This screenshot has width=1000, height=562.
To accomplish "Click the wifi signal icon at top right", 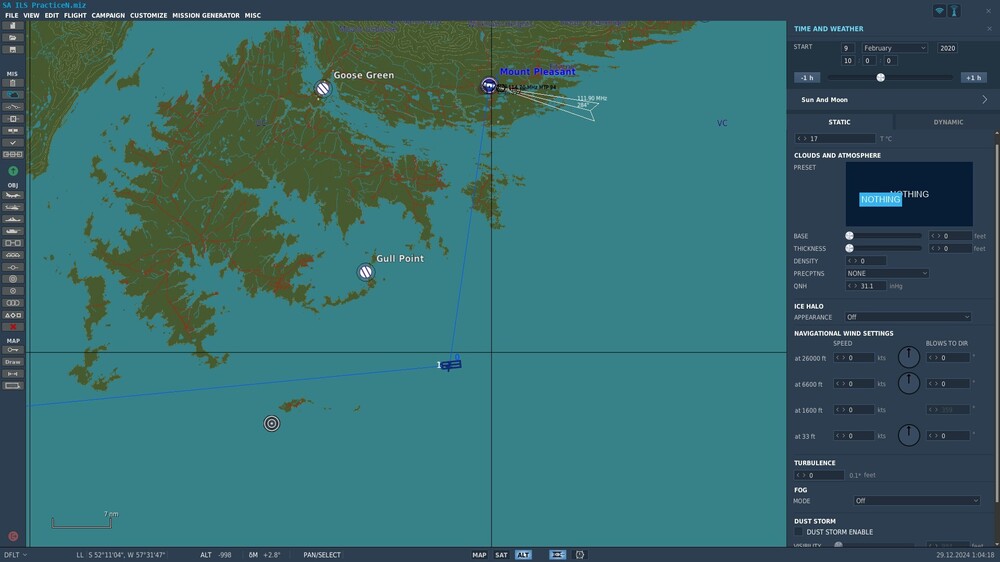I will click(939, 11).
